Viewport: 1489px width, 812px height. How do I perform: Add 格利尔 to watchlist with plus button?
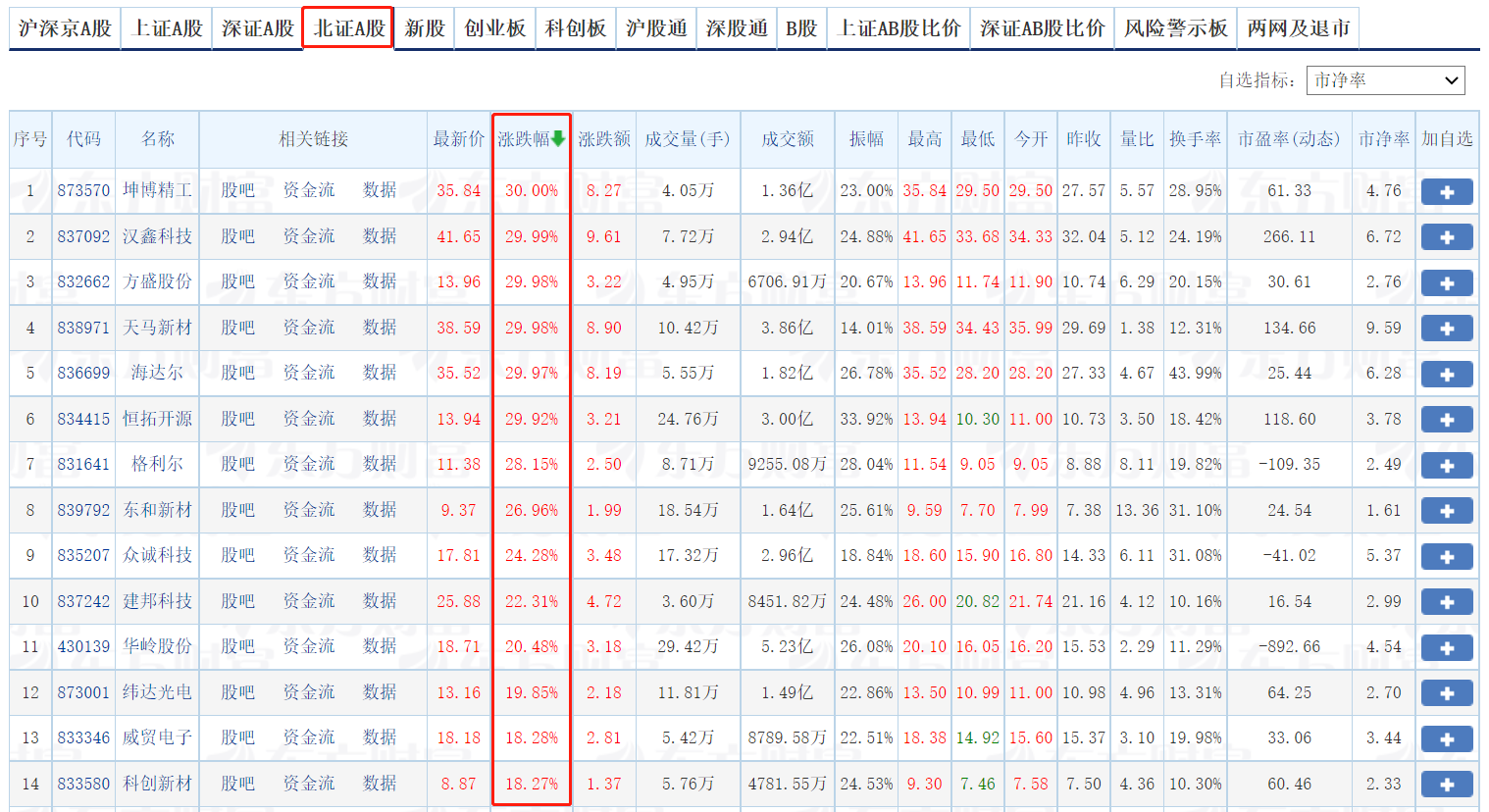[x=1447, y=466]
